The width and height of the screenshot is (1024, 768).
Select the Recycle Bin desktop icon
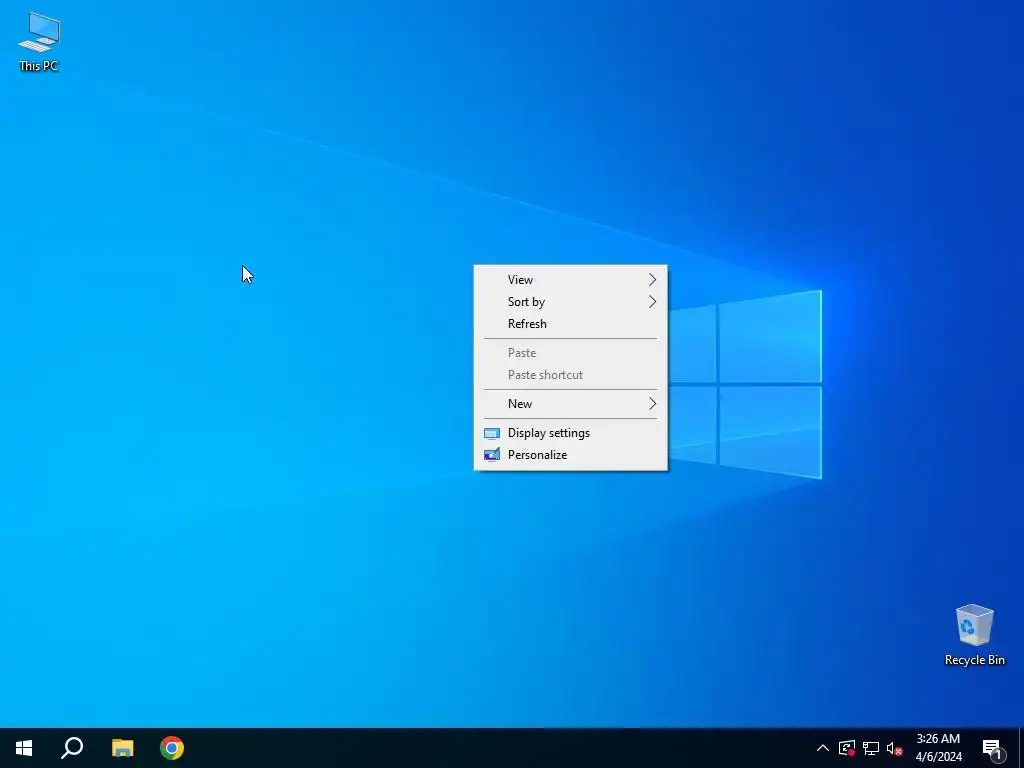(x=974, y=635)
